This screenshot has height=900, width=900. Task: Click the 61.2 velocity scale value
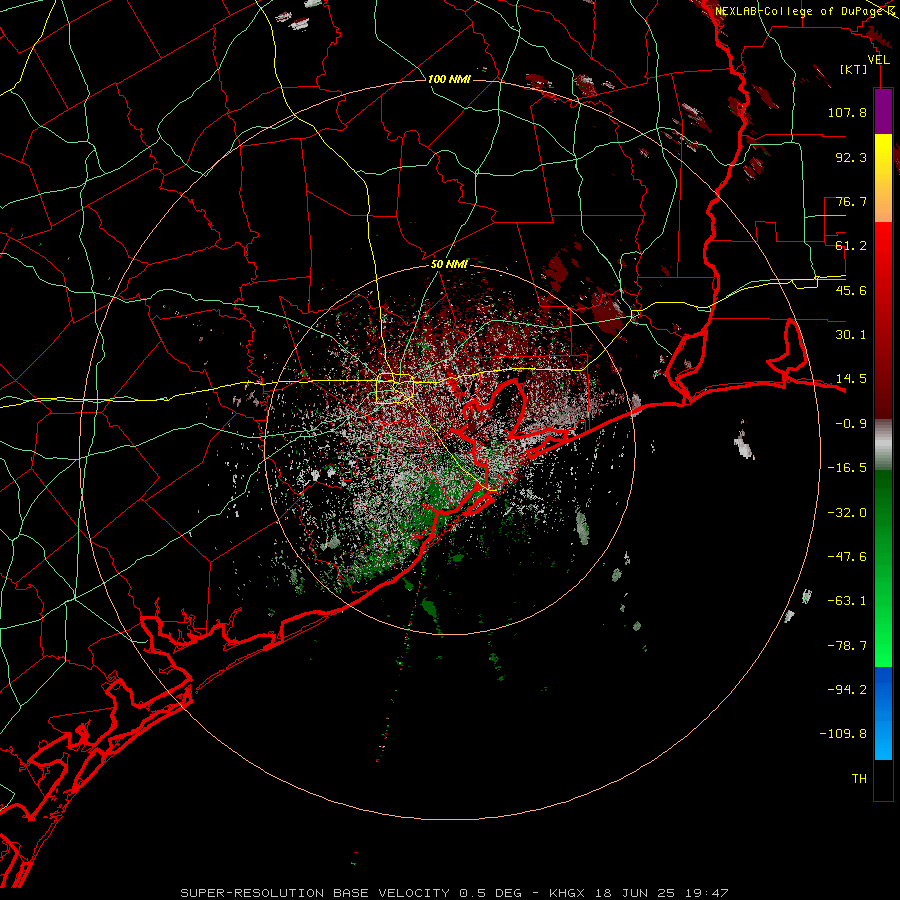tap(851, 246)
